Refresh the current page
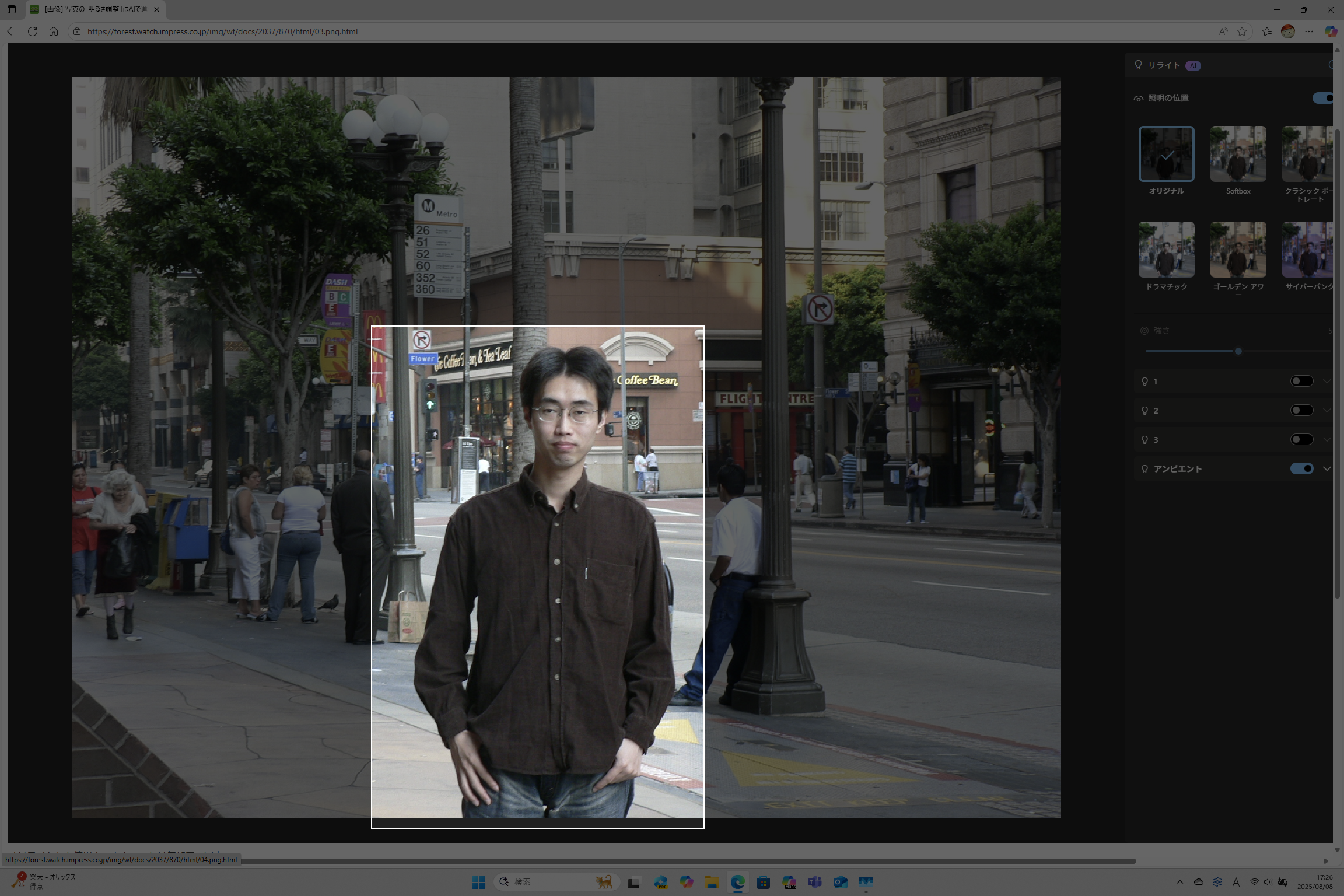1344x896 pixels. click(x=33, y=32)
